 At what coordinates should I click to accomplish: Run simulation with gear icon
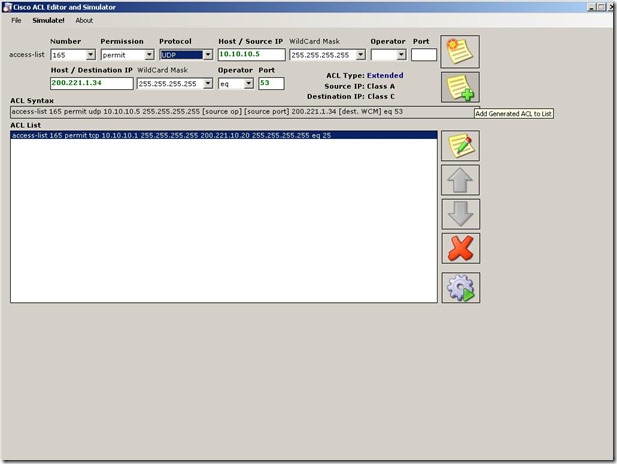click(x=460, y=288)
